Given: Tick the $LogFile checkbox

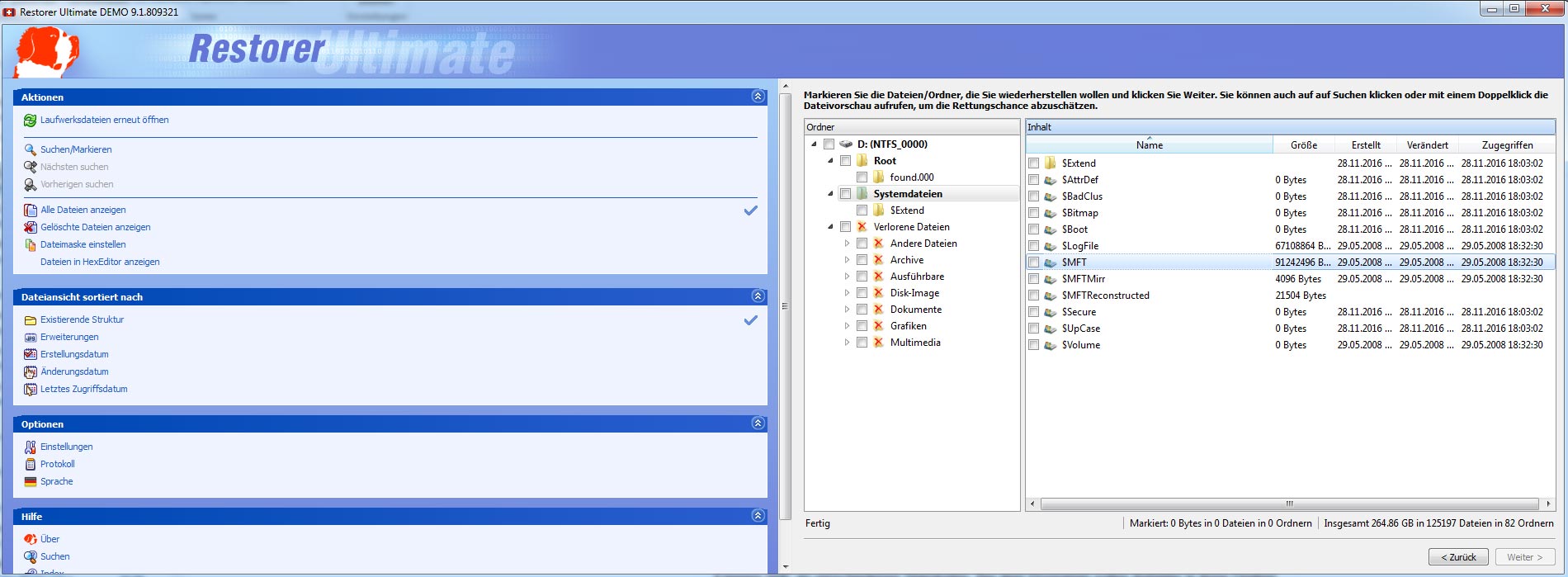Looking at the screenshot, I should [x=1033, y=246].
